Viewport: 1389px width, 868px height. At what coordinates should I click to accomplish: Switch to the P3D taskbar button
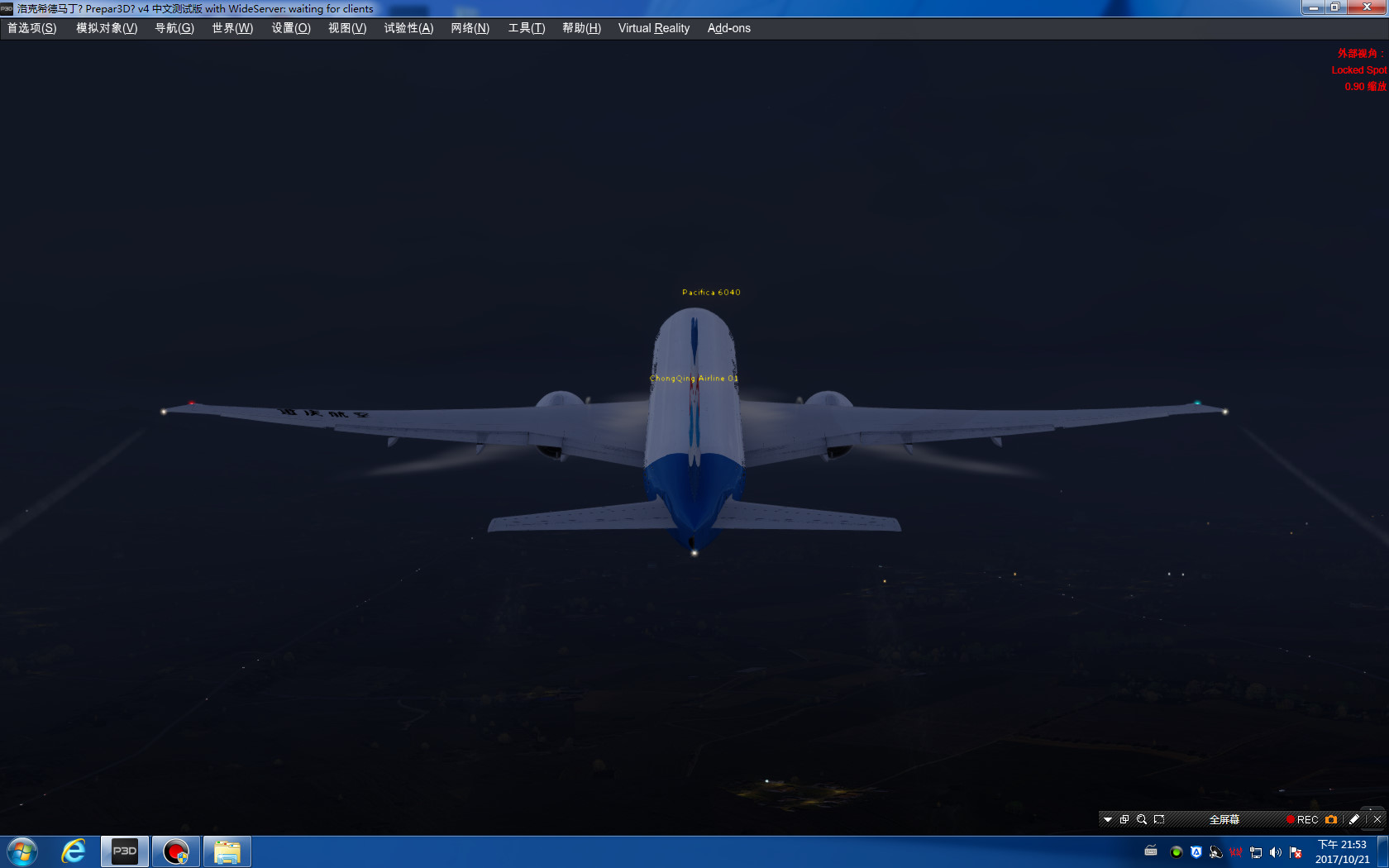click(125, 851)
